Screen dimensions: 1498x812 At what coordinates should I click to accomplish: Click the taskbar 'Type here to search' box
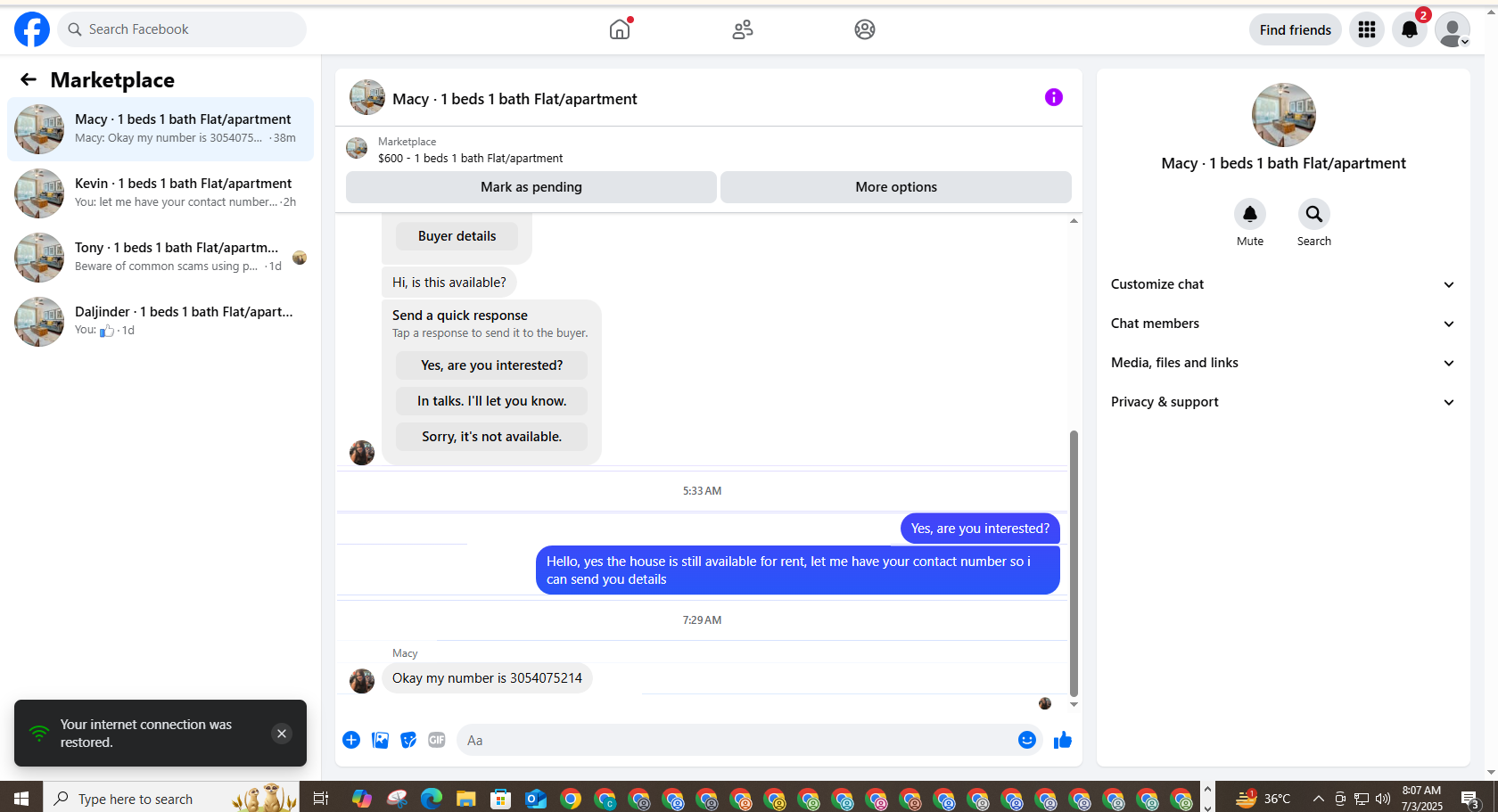tap(171, 799)
